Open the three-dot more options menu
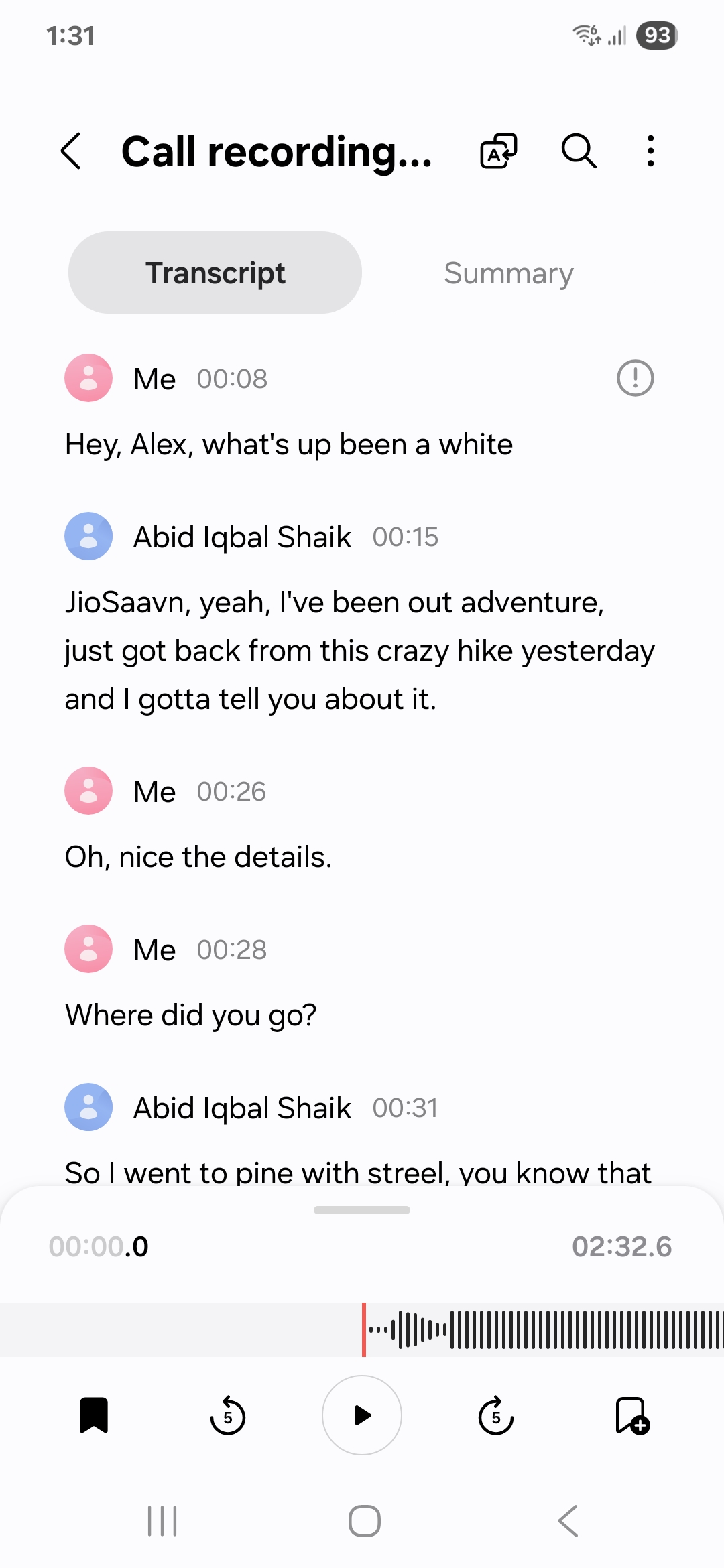 [x=650, y=151]
